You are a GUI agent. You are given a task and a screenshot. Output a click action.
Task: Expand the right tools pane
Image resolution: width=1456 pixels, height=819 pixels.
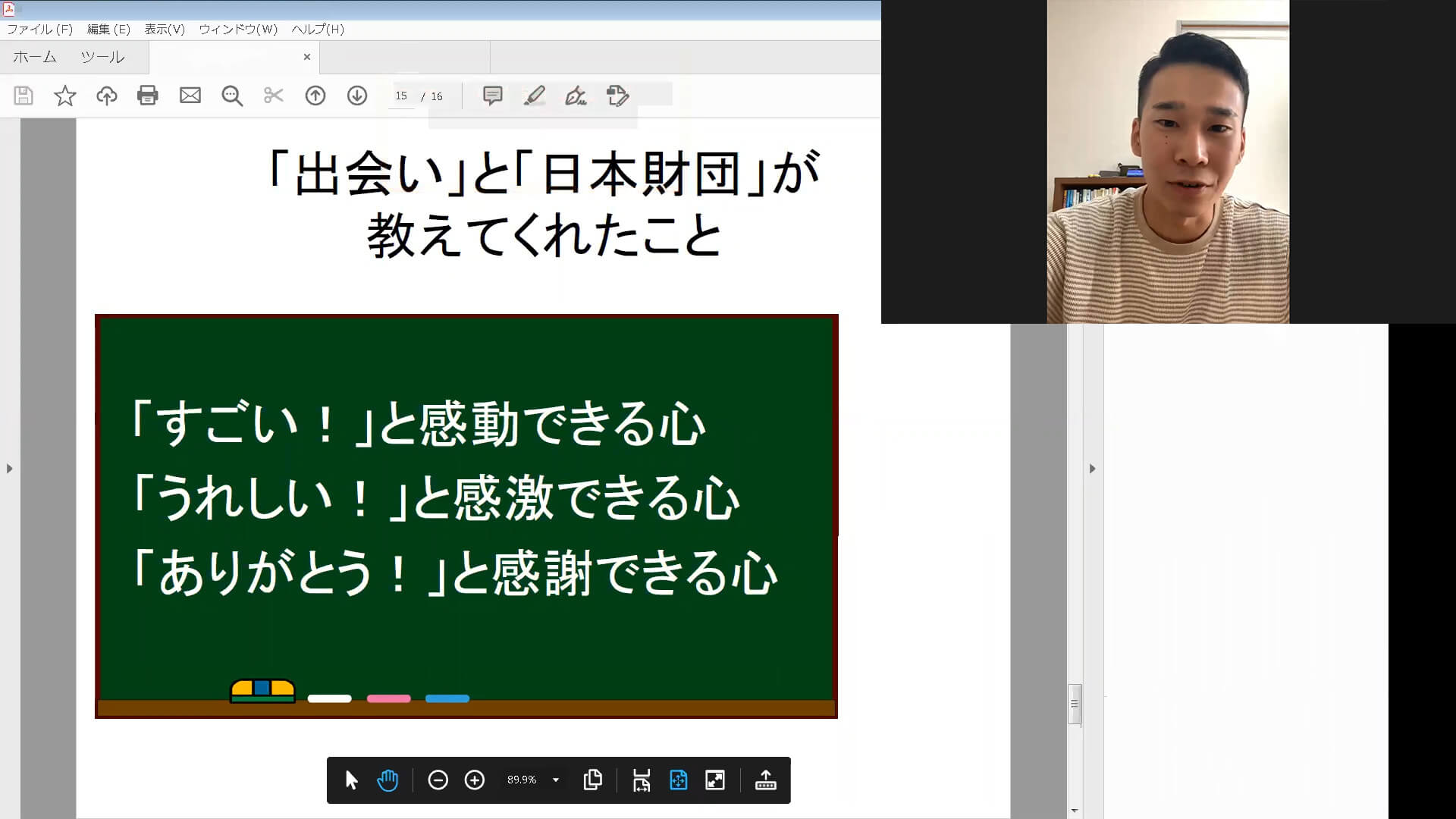click(x=1092, y=469)
